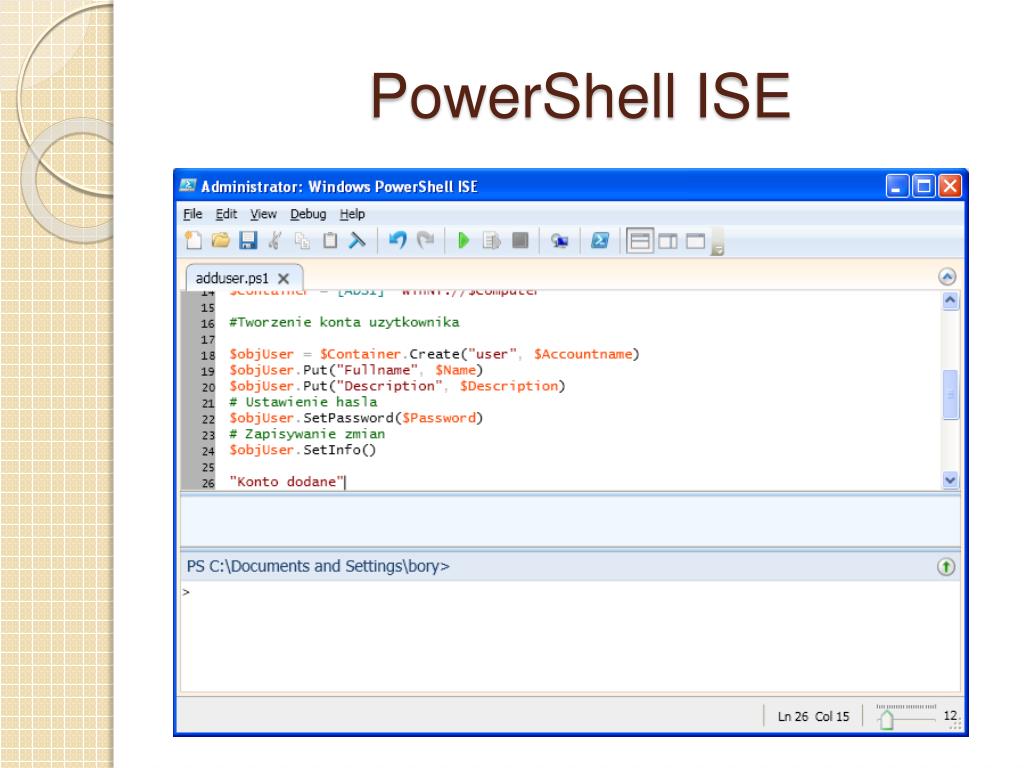1024x768 pixels.
Task: Show script pane on top layout
Action: pos(640,241)
